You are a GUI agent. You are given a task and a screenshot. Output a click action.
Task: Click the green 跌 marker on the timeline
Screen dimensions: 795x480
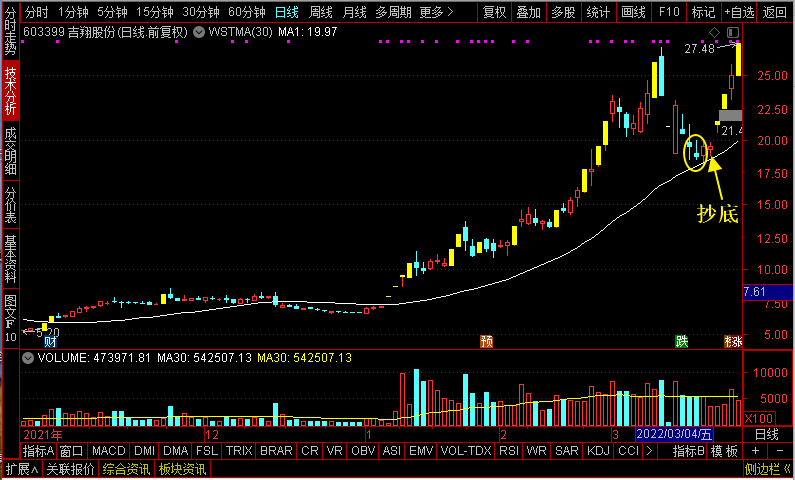point(681,341)
